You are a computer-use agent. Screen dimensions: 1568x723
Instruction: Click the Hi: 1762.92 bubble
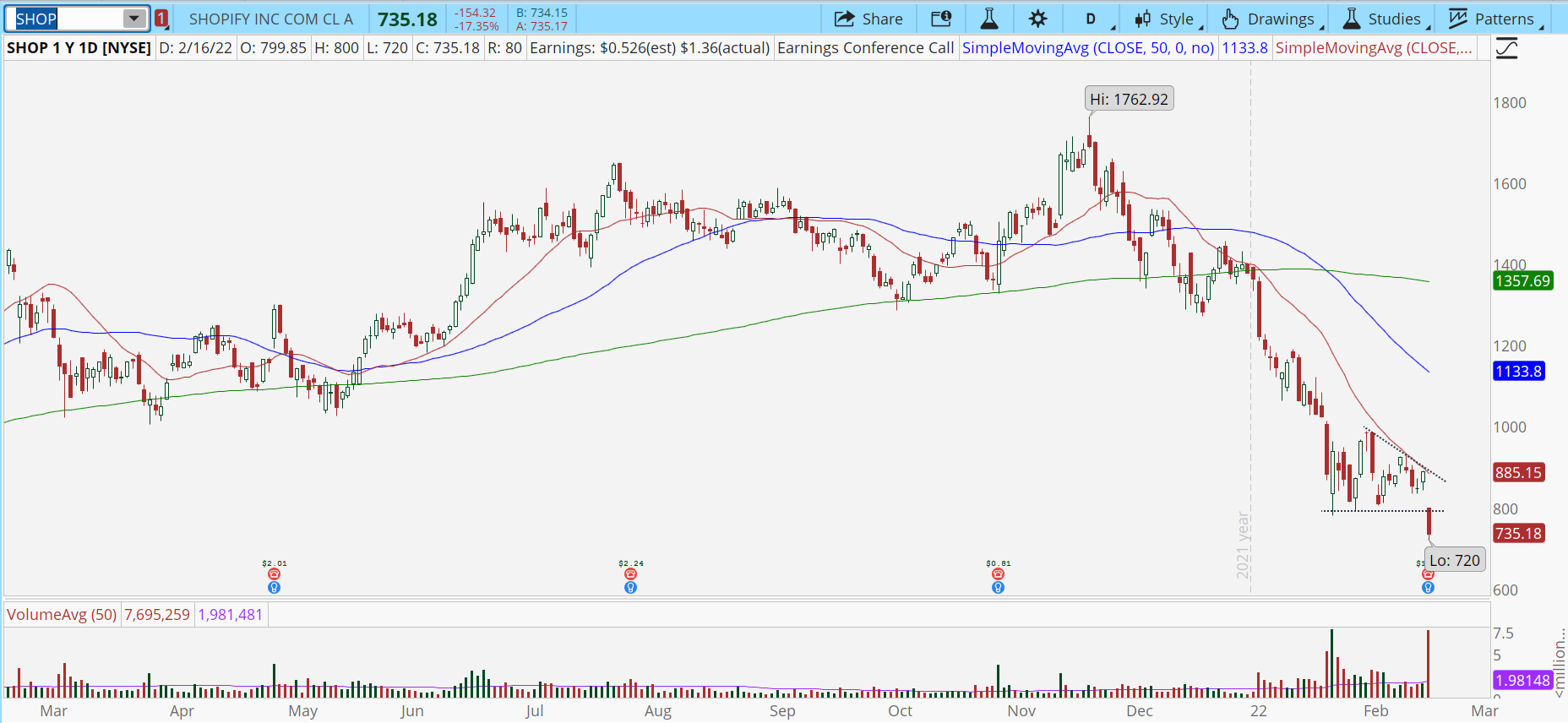click(x=1129, y=99)
